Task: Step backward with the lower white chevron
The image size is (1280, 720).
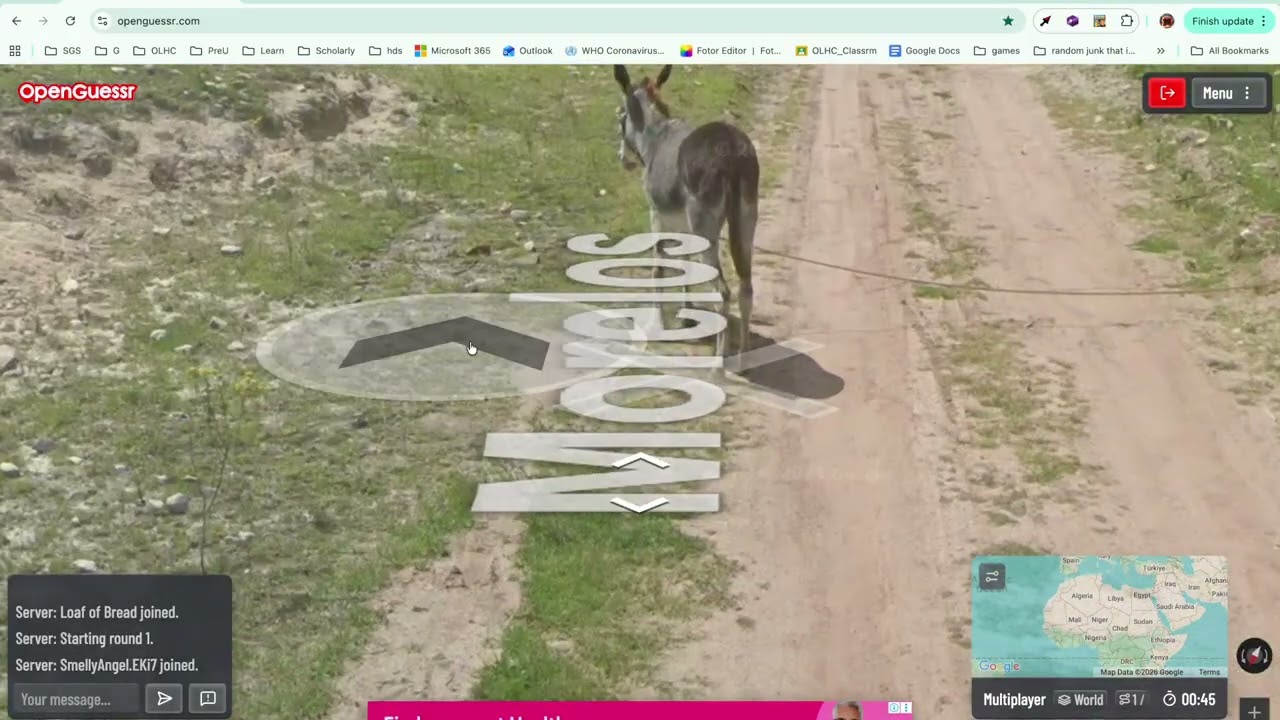Action: (x=640, y=505)
